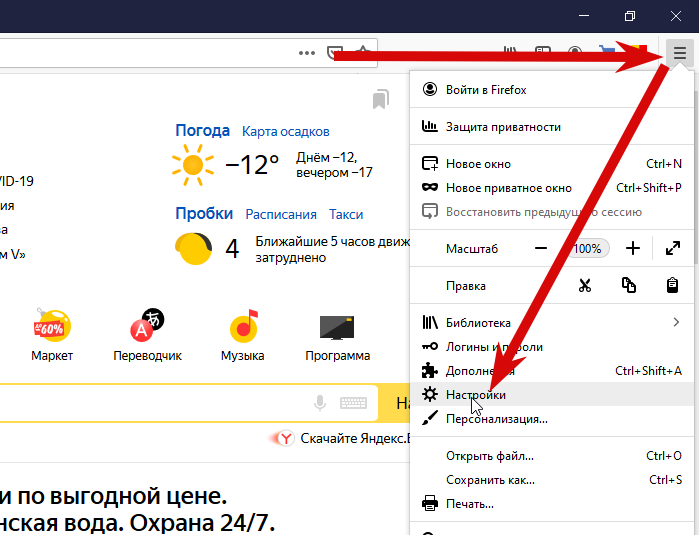Image resolution: width=699 pixels, height=535 pixels.
Task: Choose Сохранить как... menu item
Action: coord(552,480)
